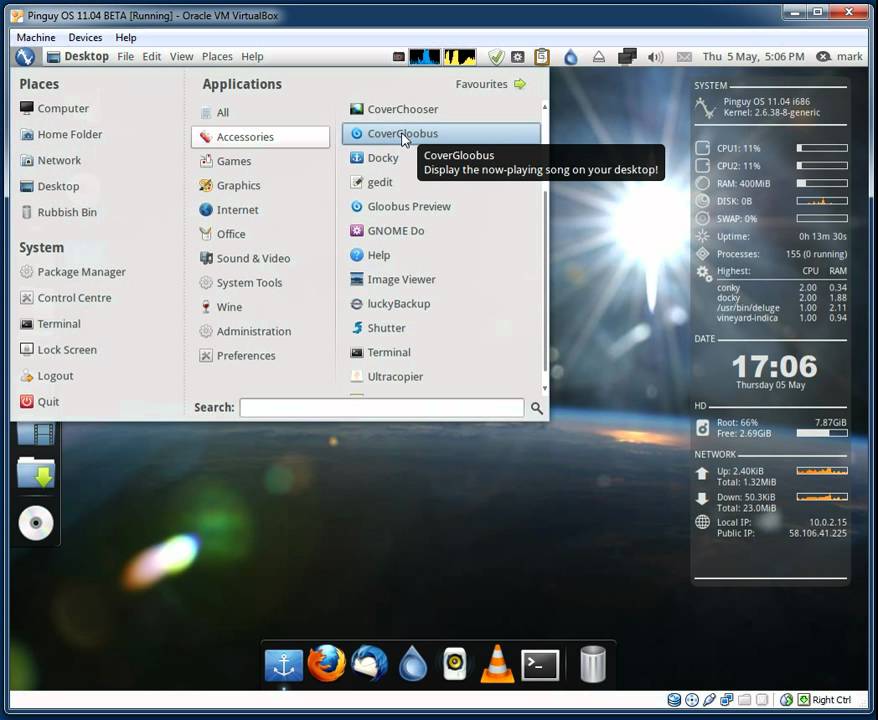Click the yellow system monitor graph in panel
Image resolution: width=878 pixels, height=720 pixels.
pyautogui.click(x=460, y=57)
